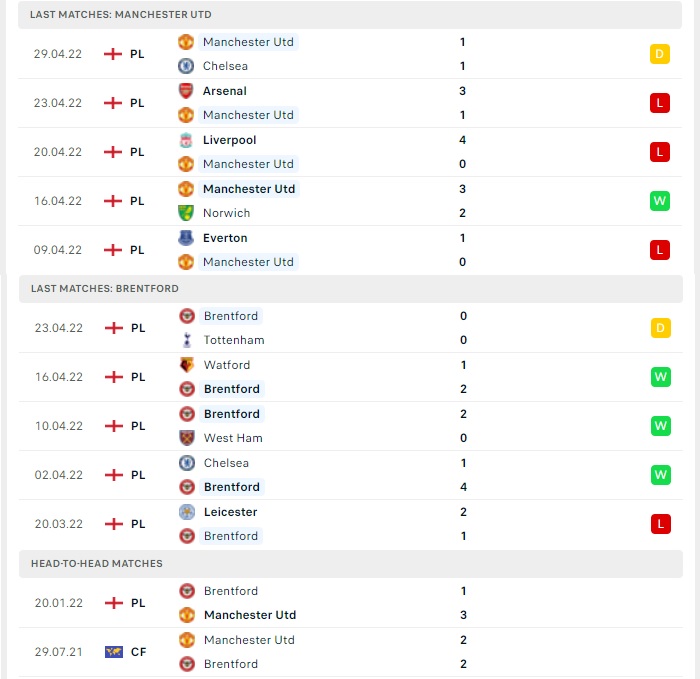Click the yellow D badge for Chelsea match
700x679 pixels.
659,54
